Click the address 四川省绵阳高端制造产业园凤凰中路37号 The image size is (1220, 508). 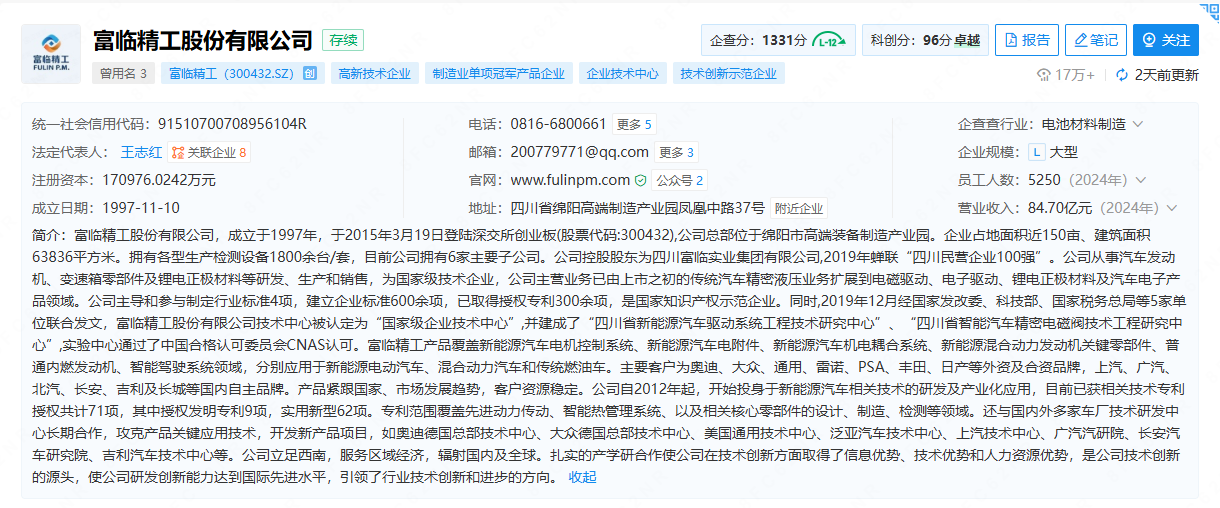point(637,209)
